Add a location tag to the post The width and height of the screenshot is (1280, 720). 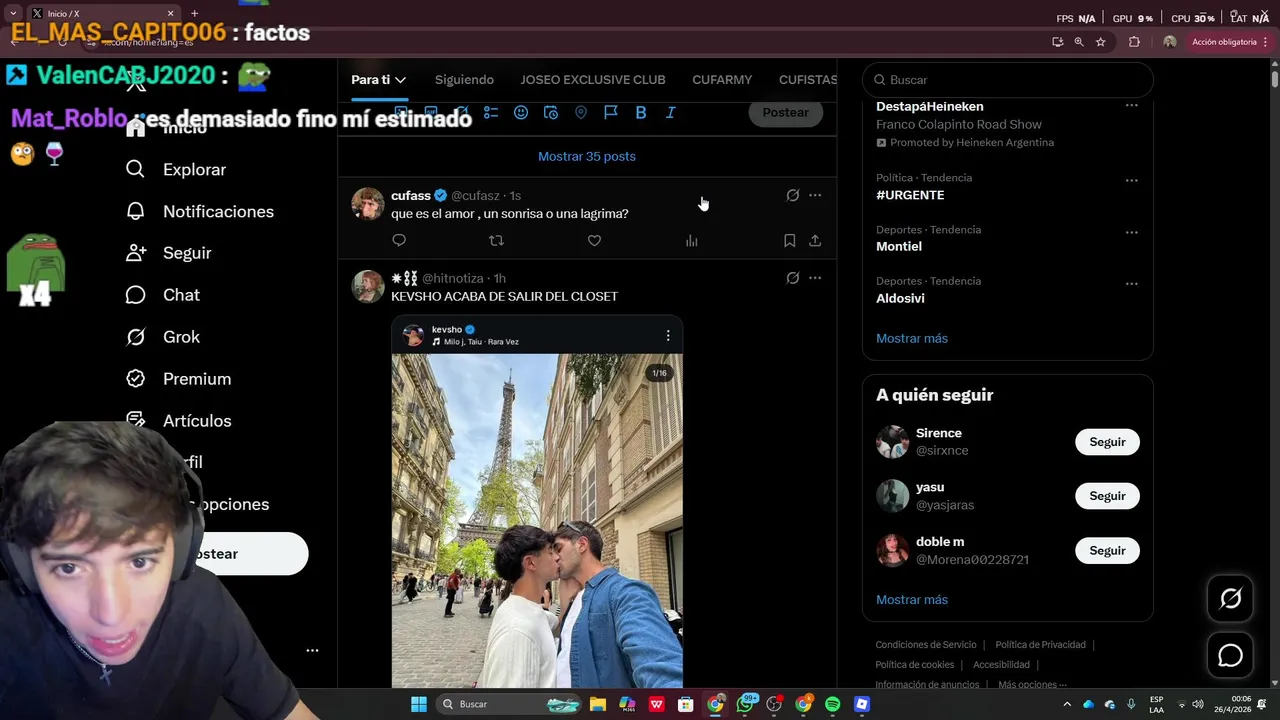pos(581,113)
